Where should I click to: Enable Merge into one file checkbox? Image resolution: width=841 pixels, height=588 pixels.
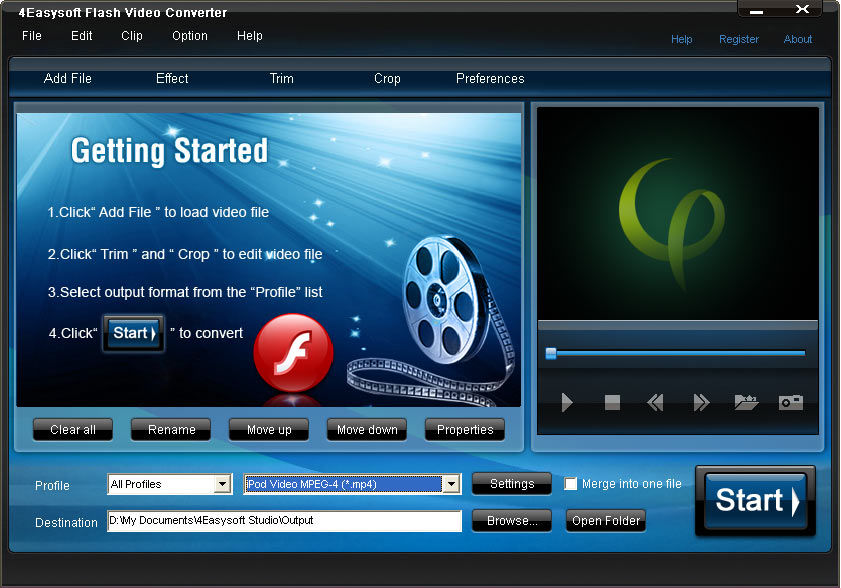[571, 484]
